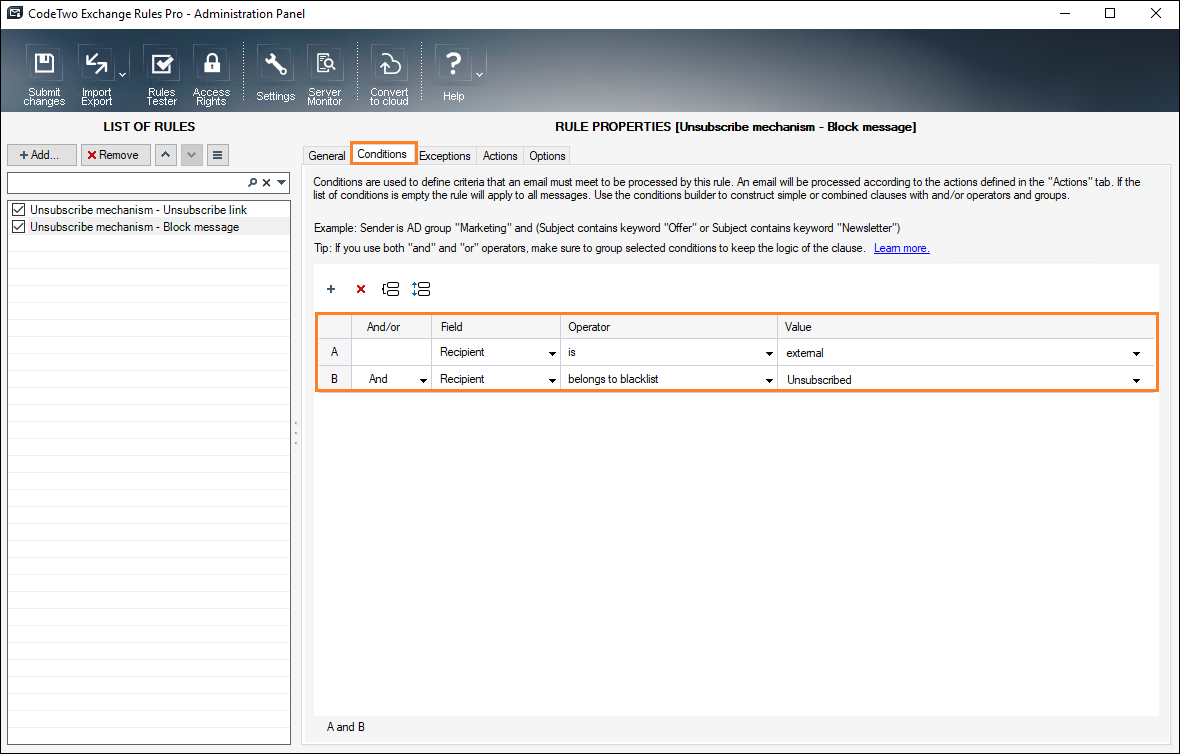
Task: Click the ungroup conditions icon
Action: pos(421,289)
